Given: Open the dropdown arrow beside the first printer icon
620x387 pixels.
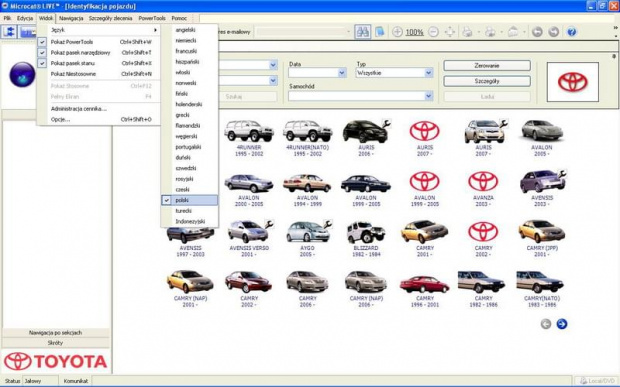Looking at the screenshot, I should tap(478, 32).
